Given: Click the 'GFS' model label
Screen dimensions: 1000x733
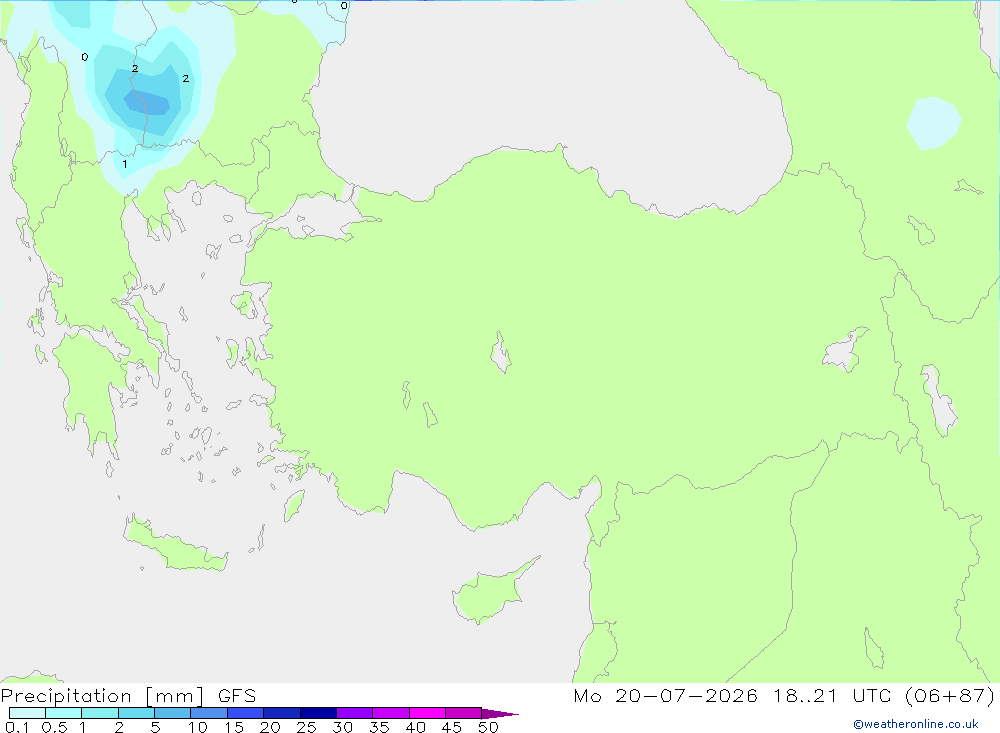Looking at the screenshot, I should pyautogui.click(x=237, y=696).
